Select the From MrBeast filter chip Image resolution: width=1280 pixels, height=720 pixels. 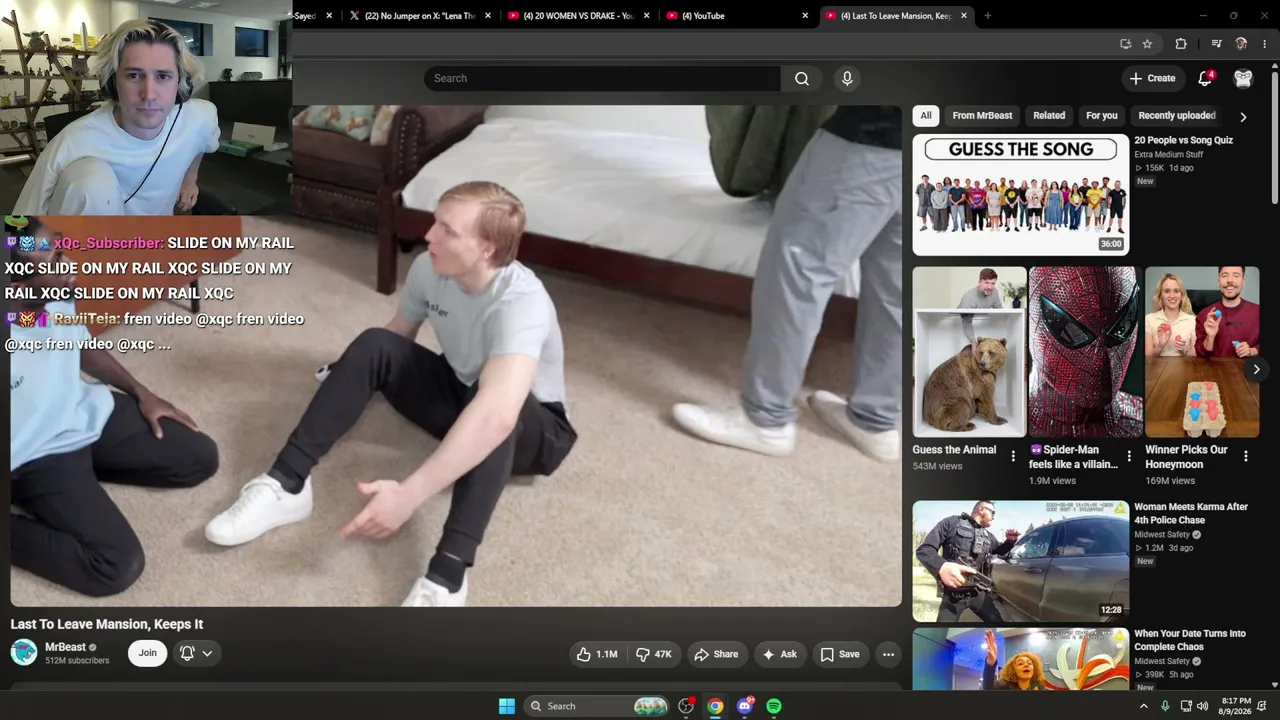(x=982, y=116)
